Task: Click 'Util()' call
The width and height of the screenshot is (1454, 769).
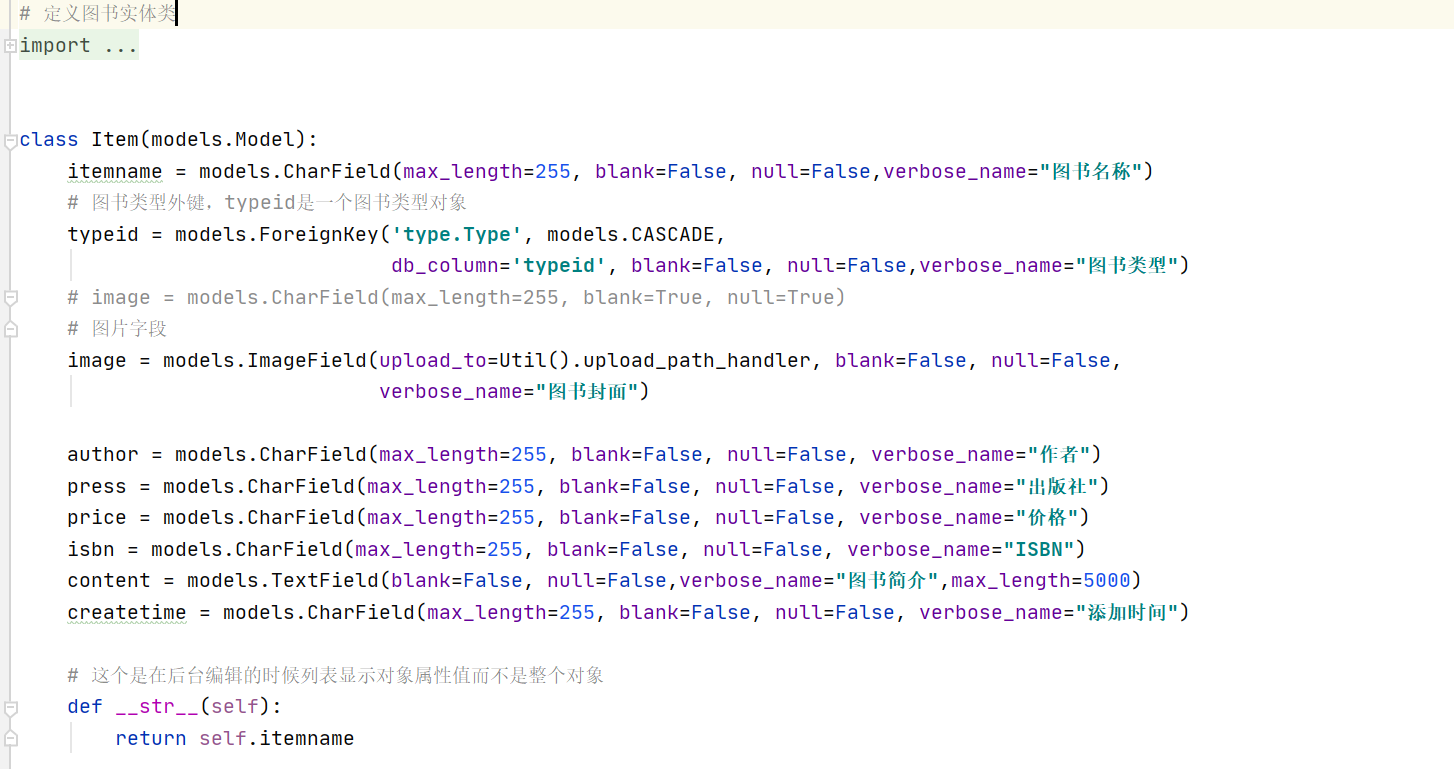Action: coord(535,361)
